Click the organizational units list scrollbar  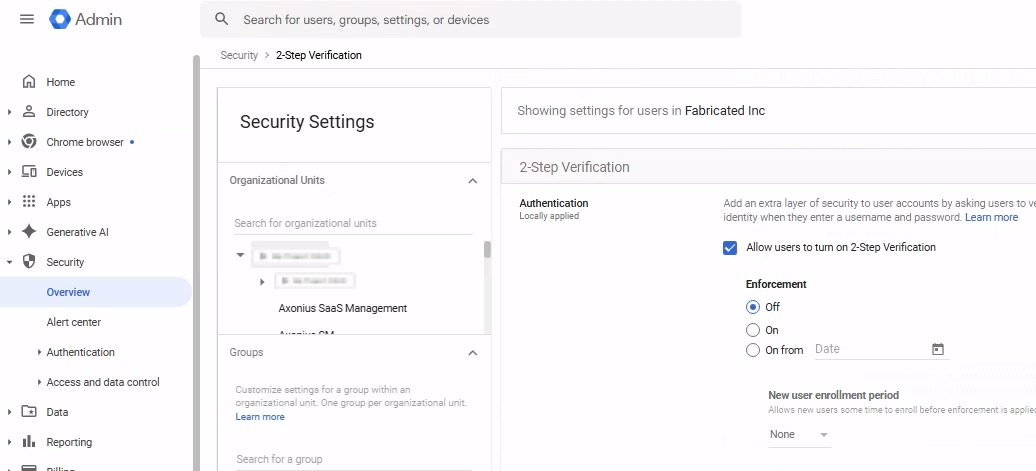[488, 249]
